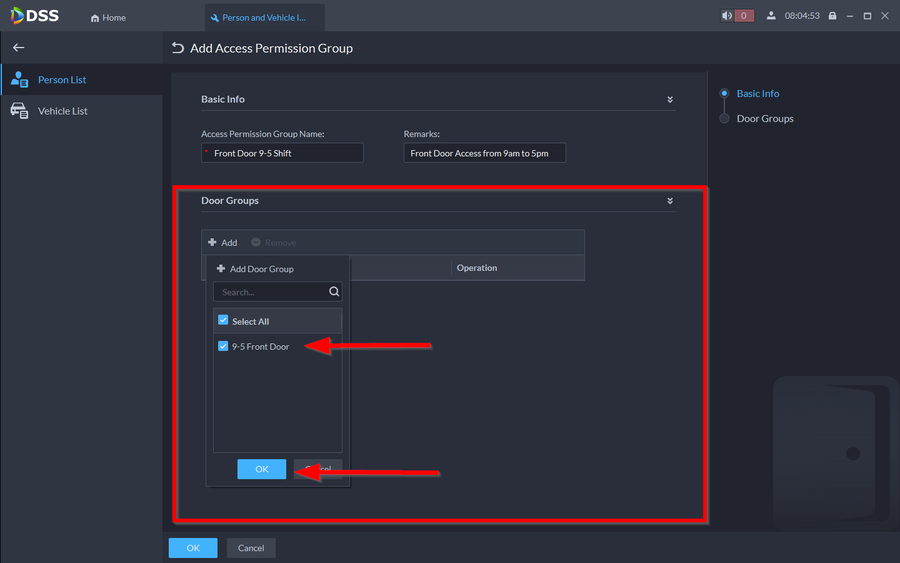
Task: Click the lock screen icon
Action: 805,16
